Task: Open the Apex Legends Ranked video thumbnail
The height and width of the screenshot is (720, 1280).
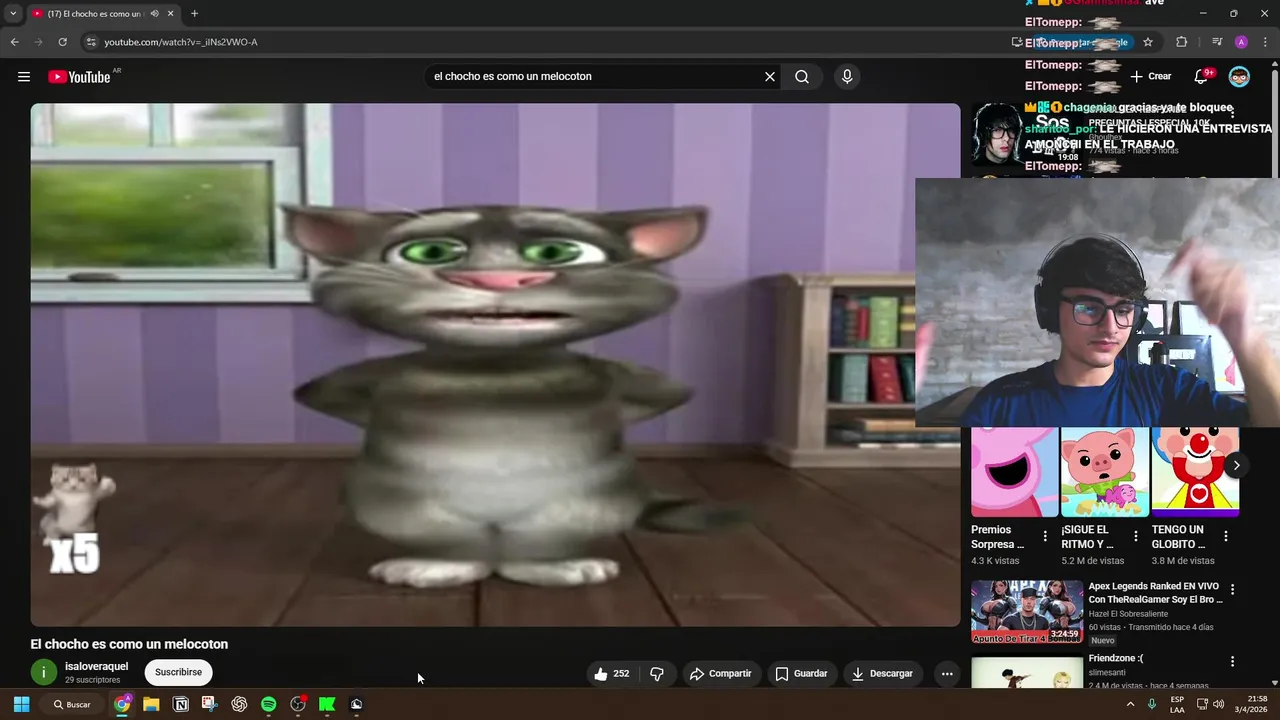Action: [x=1027, y=611]
